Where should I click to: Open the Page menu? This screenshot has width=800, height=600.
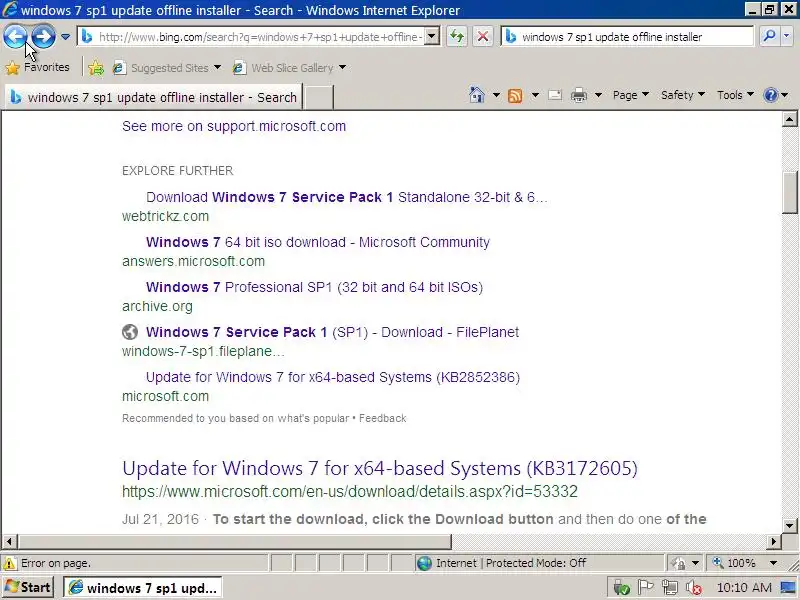[631, 95]
